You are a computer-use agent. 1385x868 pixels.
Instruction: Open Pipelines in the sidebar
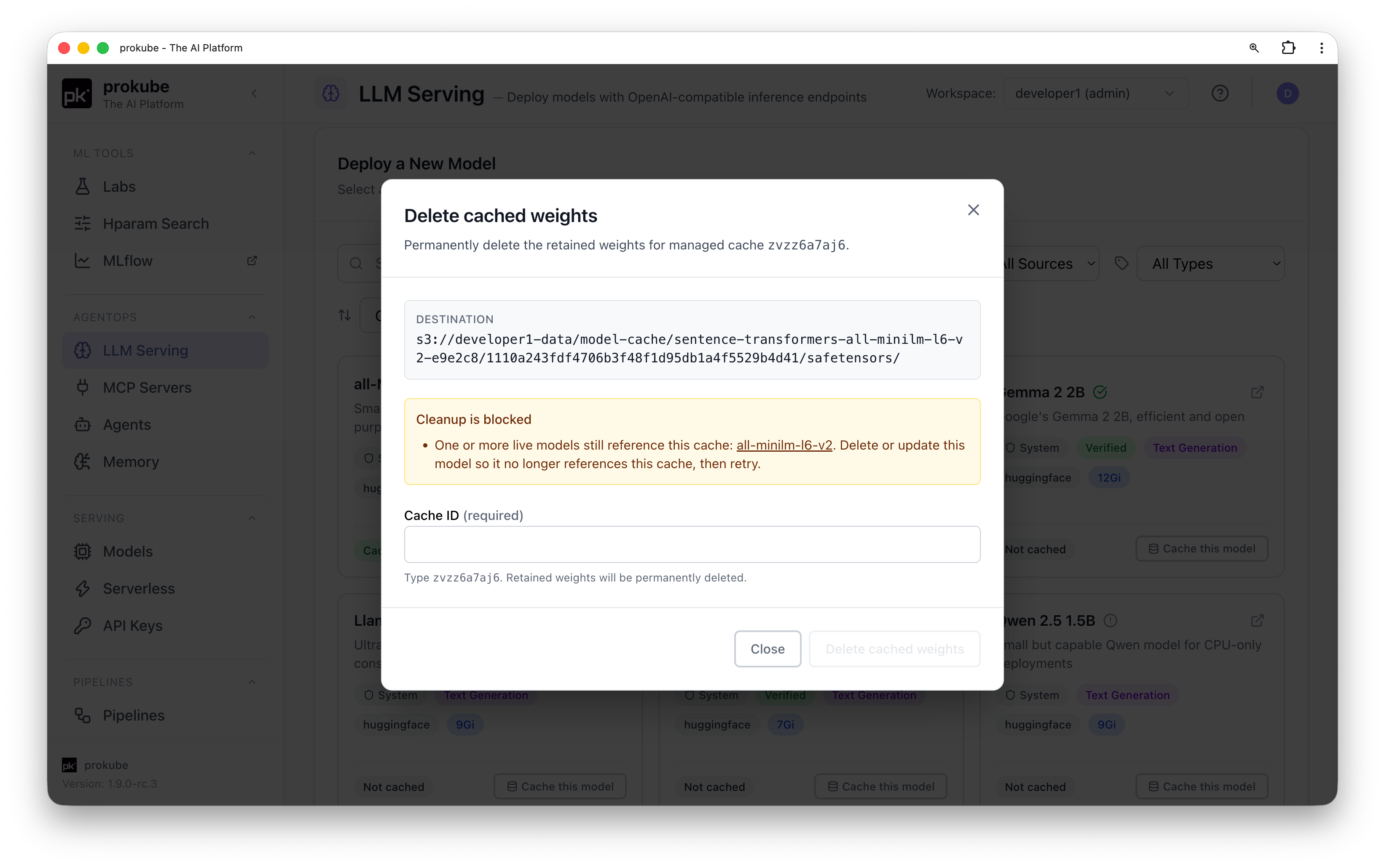click(165, 715)
